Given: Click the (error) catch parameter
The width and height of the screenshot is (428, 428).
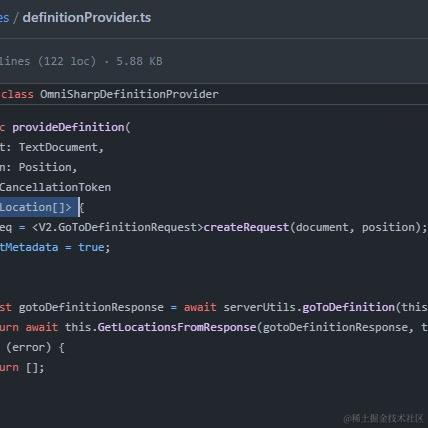Looking at the screenshot, I should pyautogui.click(x=29, y=348).
